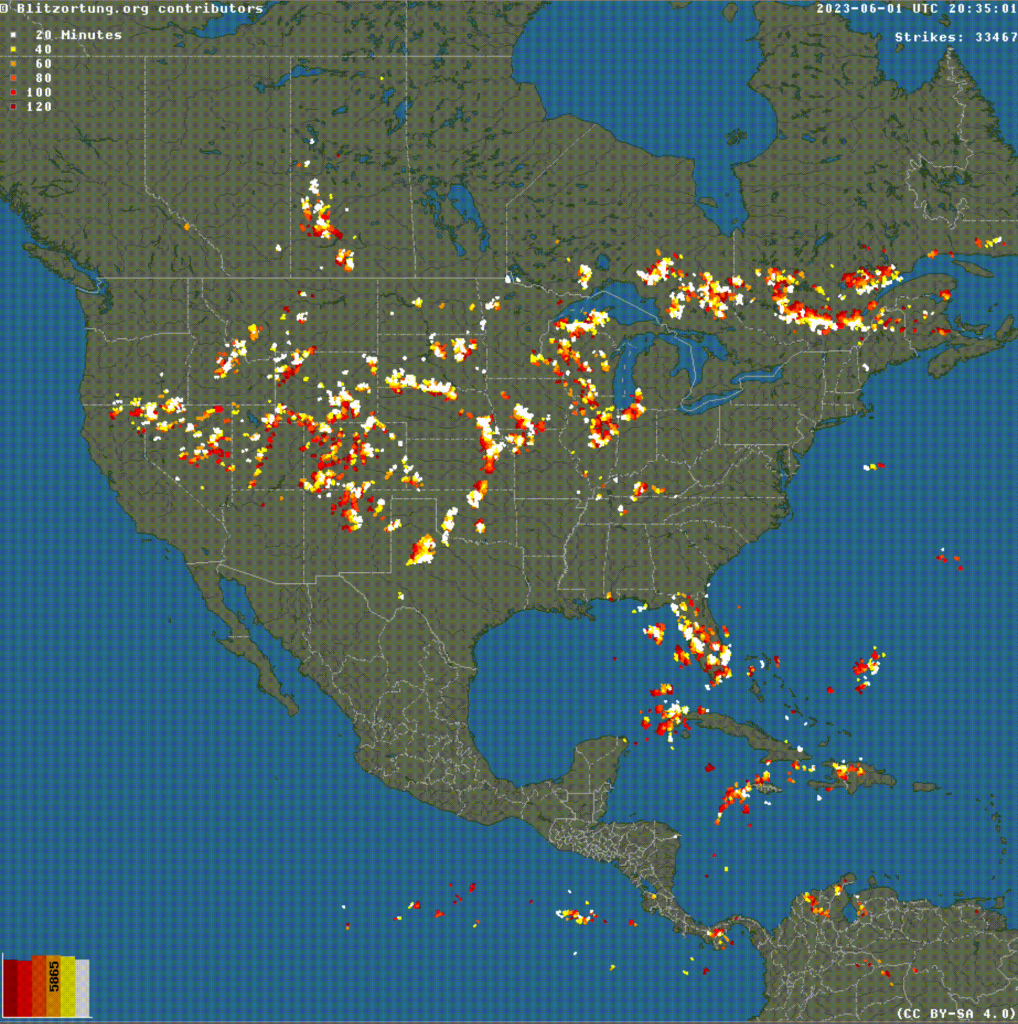Screen dimensions: 1018x1024
Task: Click the red 100 minute legend marker
Action: point(13,93)
